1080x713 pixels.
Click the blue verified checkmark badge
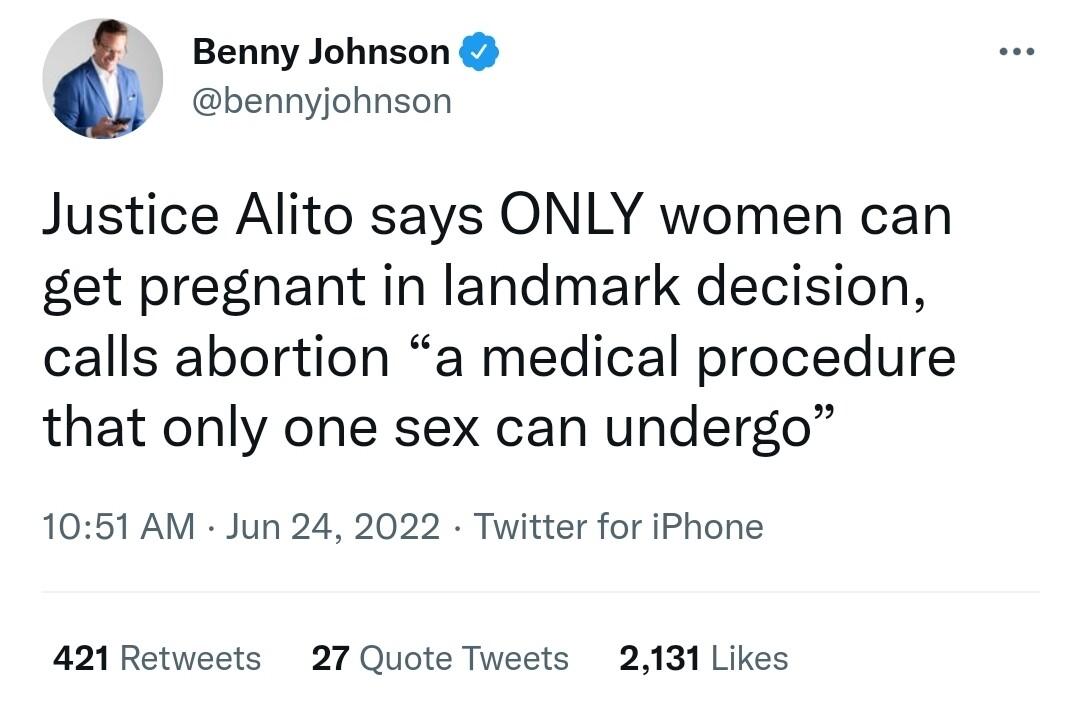tap(478, 52)
